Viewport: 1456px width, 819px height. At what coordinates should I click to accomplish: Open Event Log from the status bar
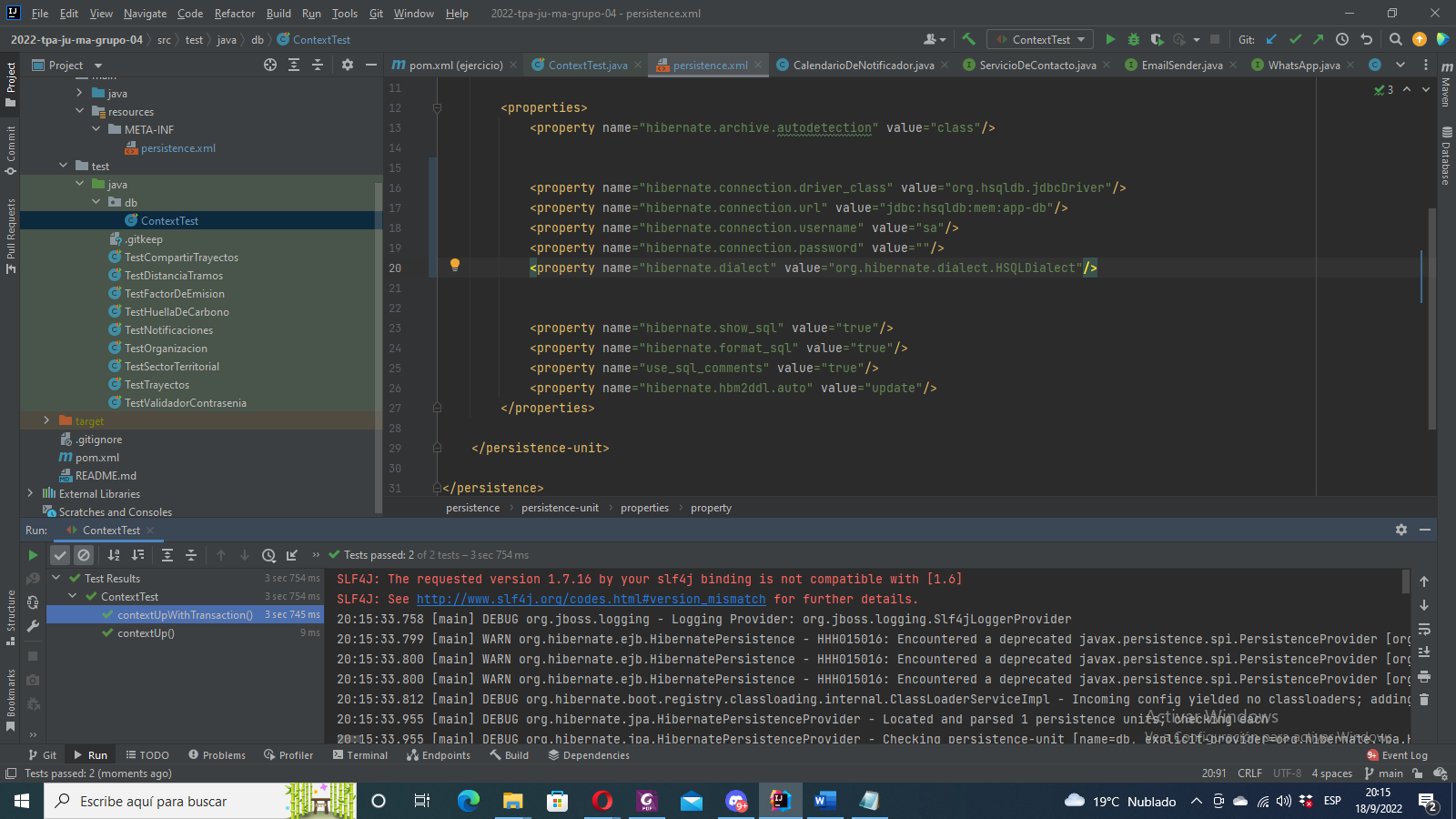(x=1397, y=755)
